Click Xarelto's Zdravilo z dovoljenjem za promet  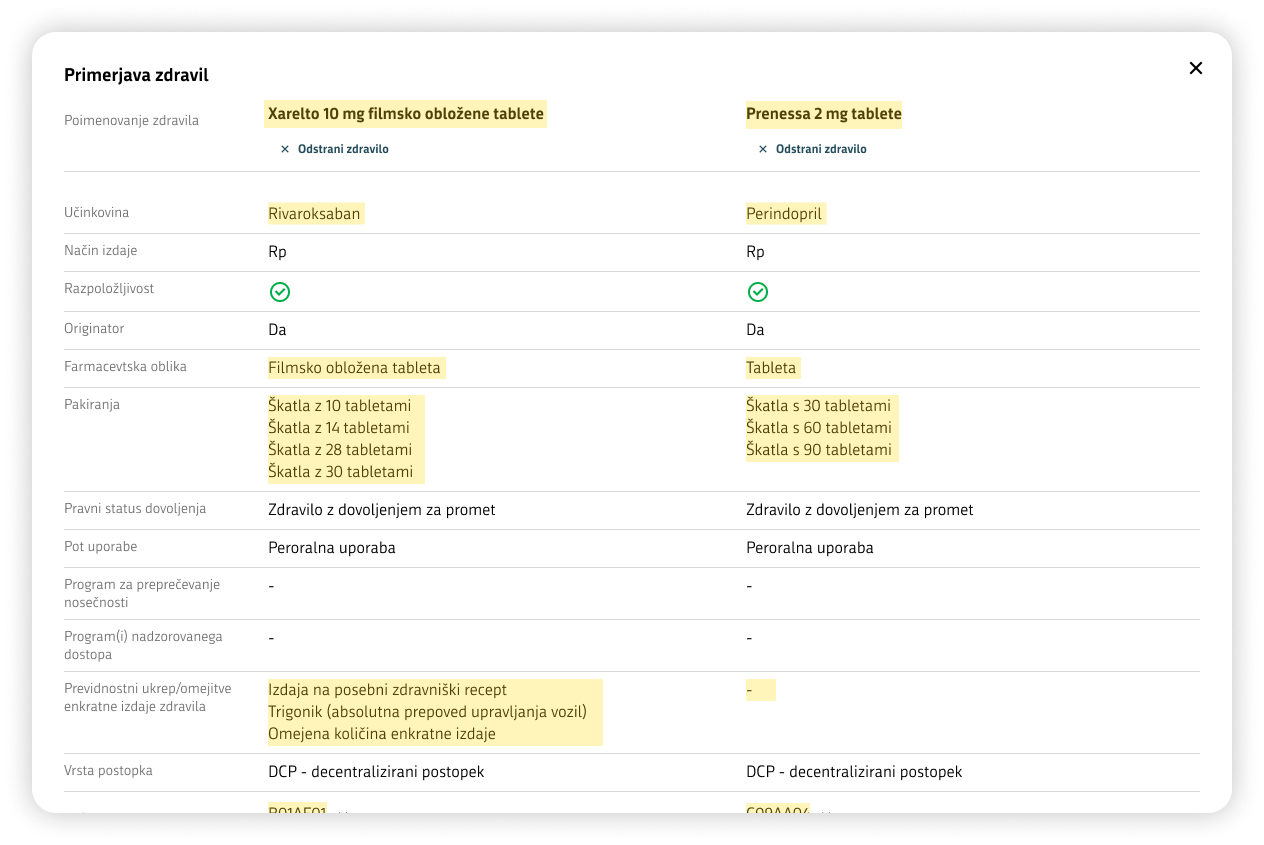pyautogui.click(x=382, y=510)
